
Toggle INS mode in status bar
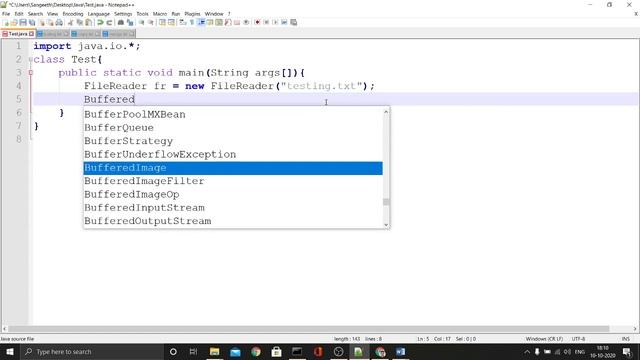(x=625, y=339)
